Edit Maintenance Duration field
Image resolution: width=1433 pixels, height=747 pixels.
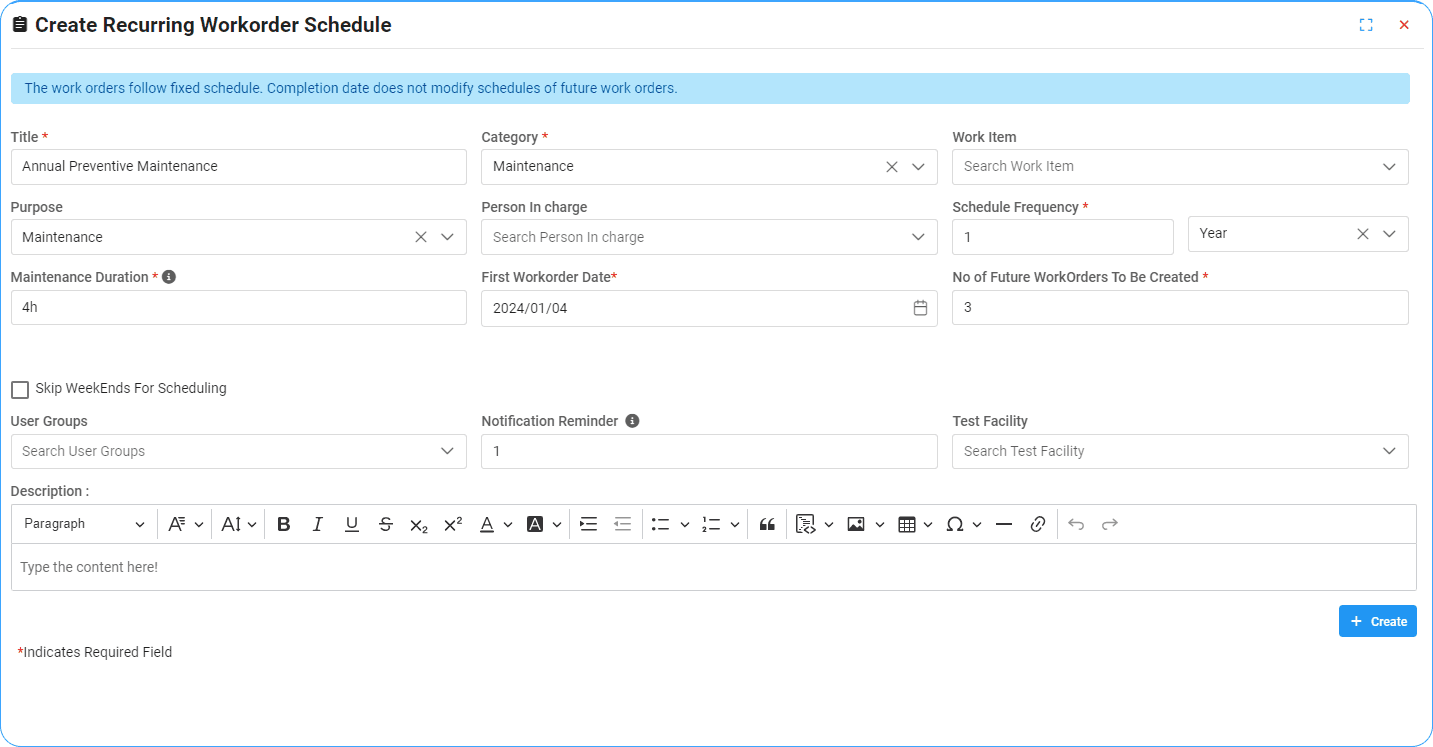coord(239,308)
